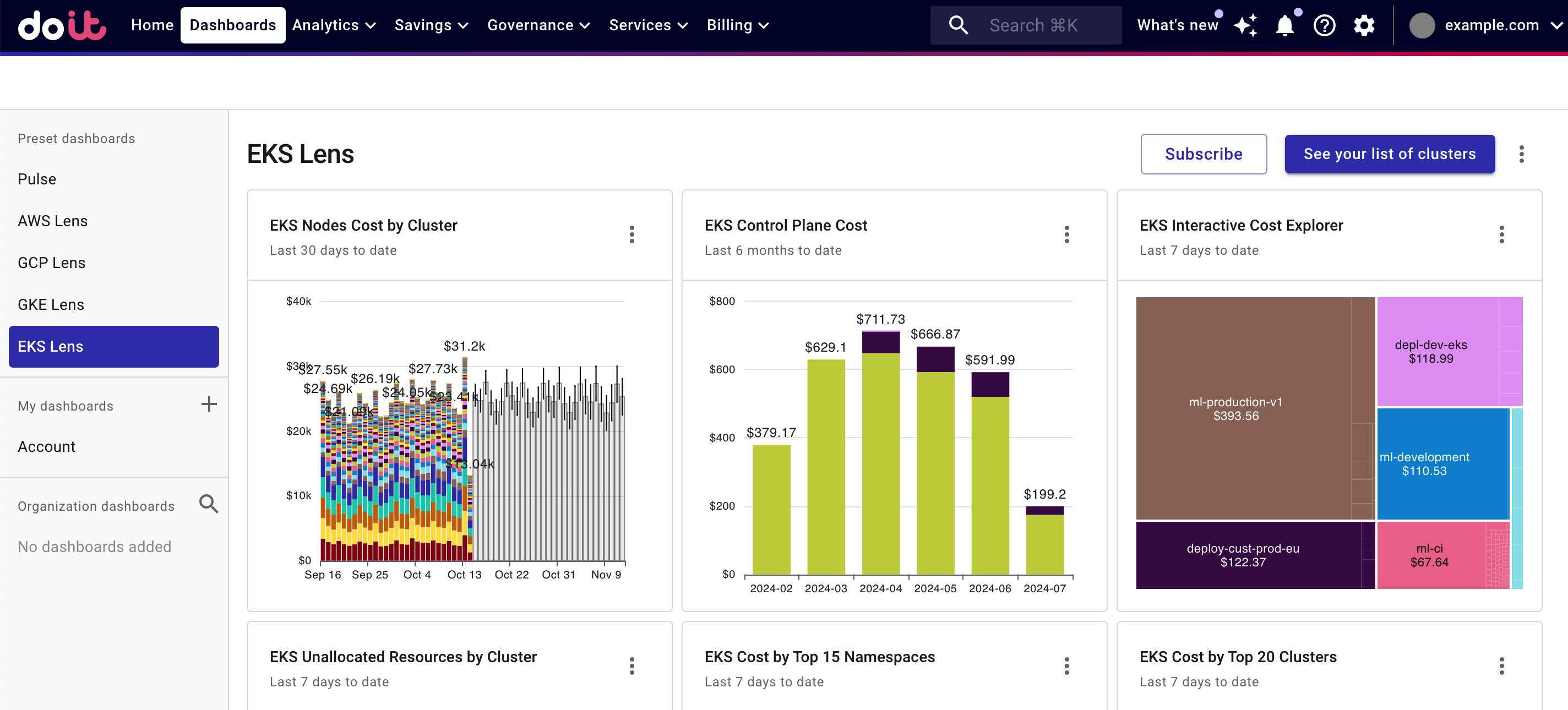Select ml-development treemap block
Viewport: 1568px width, 710px height.
1442,463
